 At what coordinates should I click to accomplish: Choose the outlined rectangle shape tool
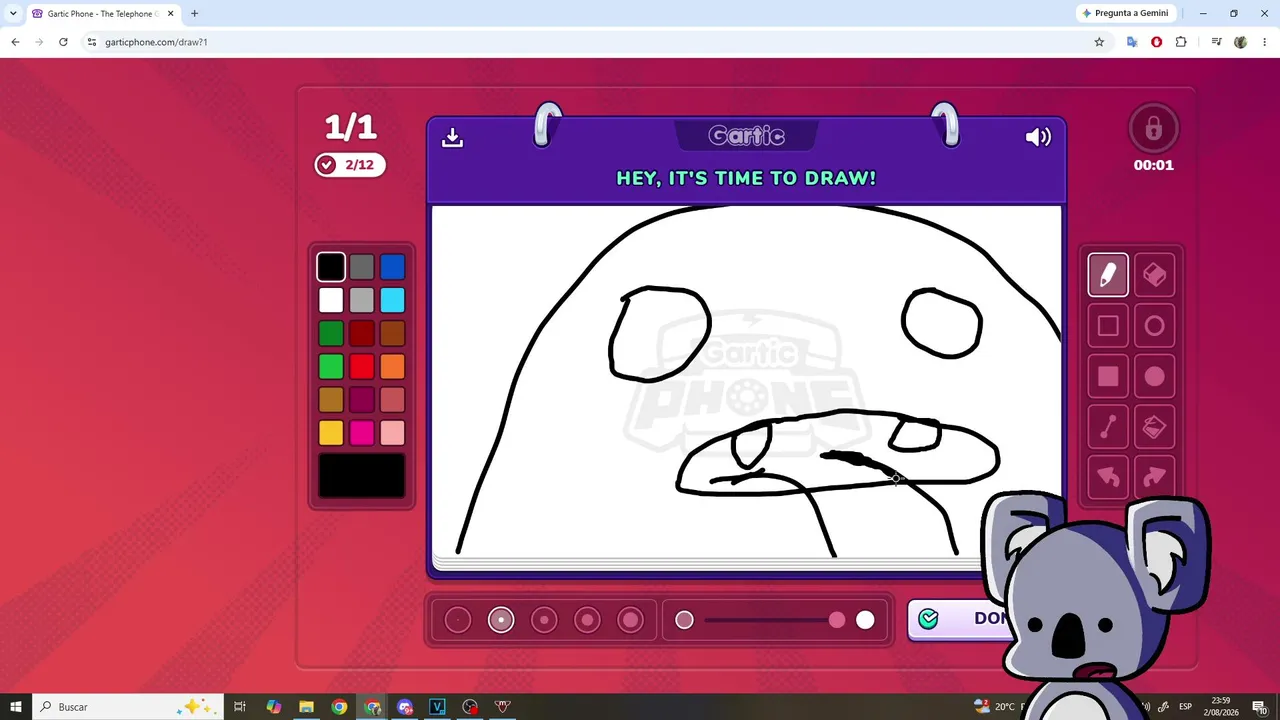pos(1108,326)
